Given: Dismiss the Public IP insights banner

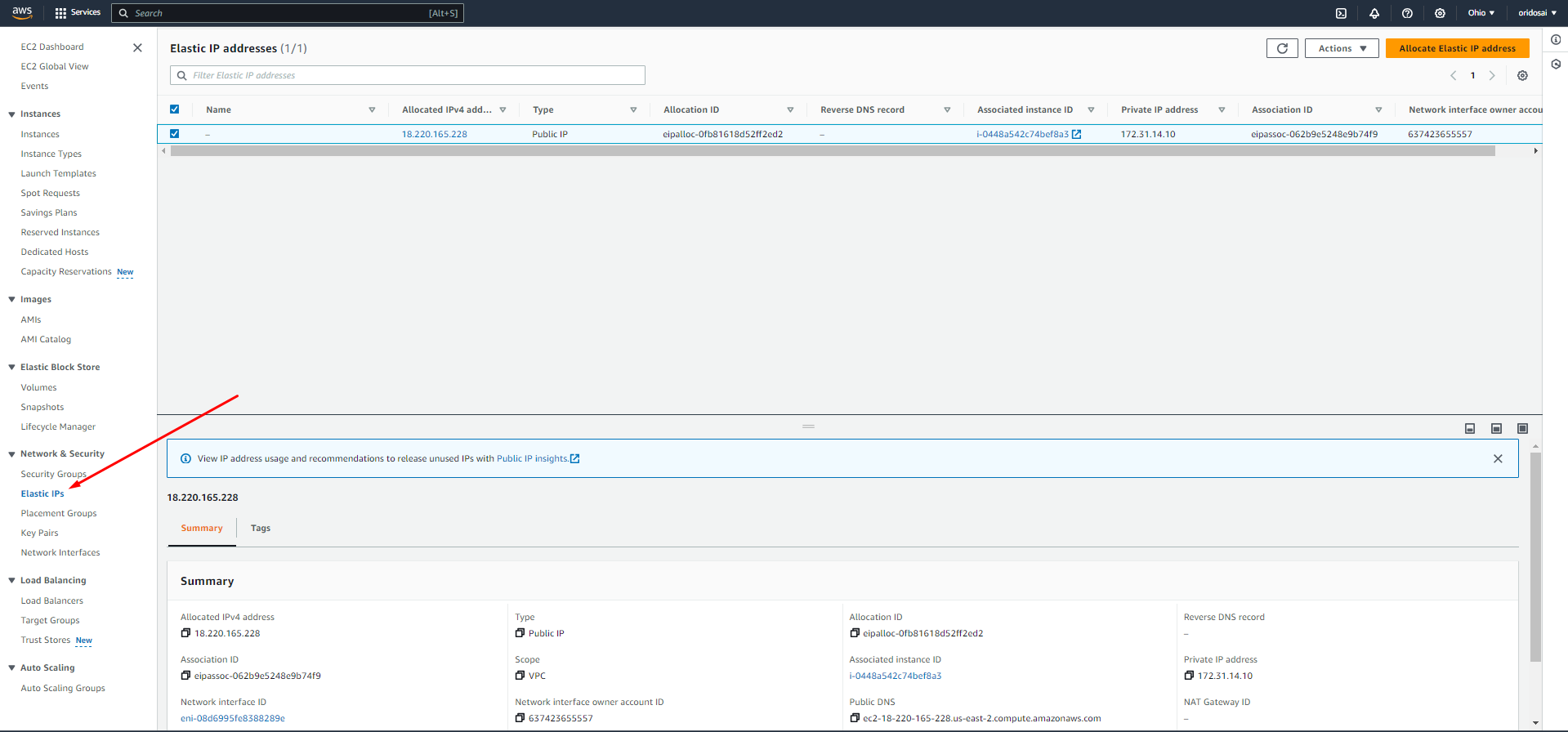Looking at the screenshot, I should (1498, 458).
